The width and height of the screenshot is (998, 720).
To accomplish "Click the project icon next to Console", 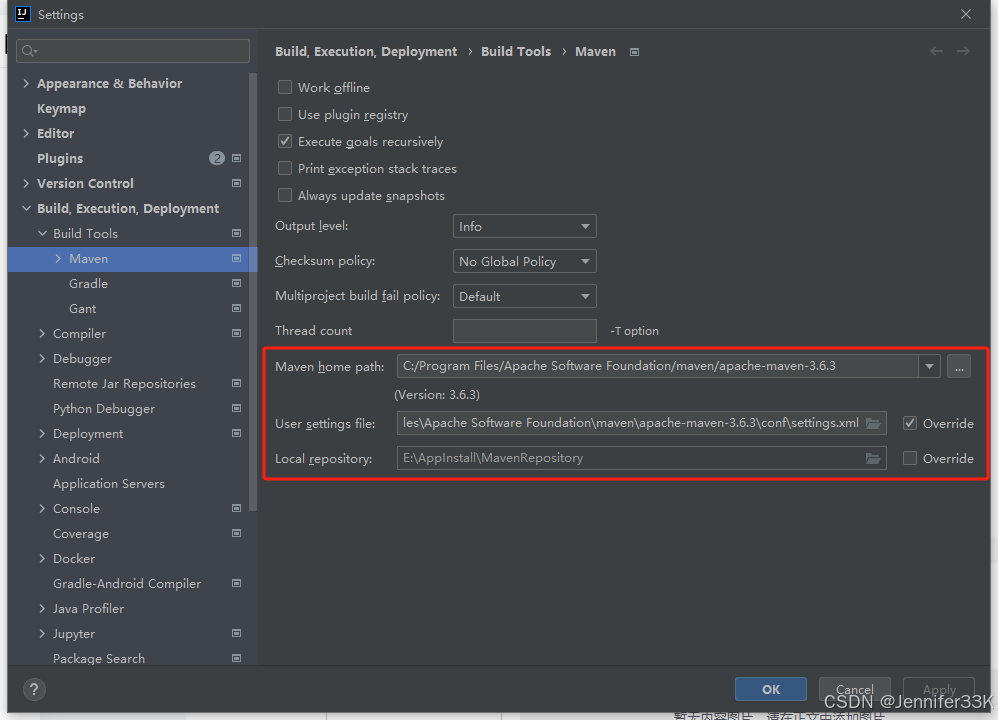I will (236, 509).
